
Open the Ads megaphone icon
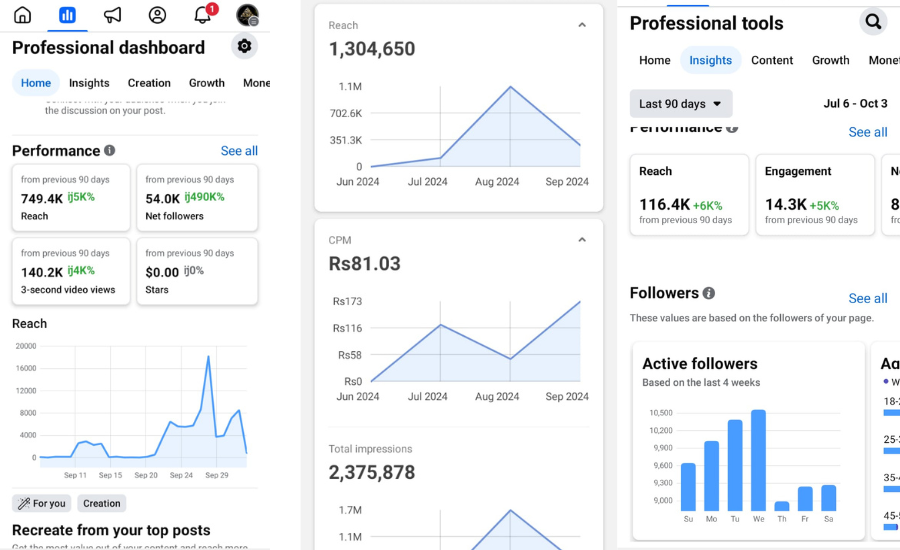coord(112,15)
